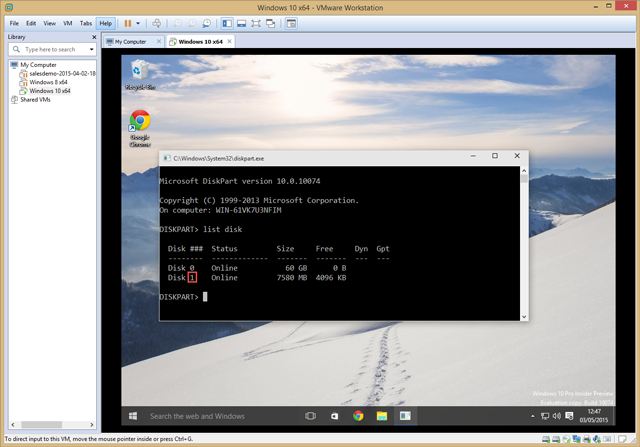Open the VM menu

pyautogui.click(x=68, y=23)
